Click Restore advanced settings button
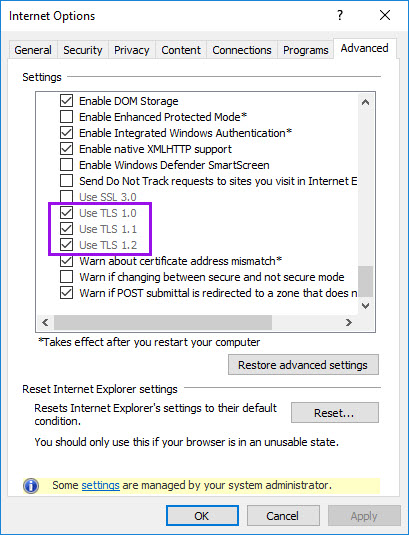The image size is (409, 535). [x=303, y=365]
